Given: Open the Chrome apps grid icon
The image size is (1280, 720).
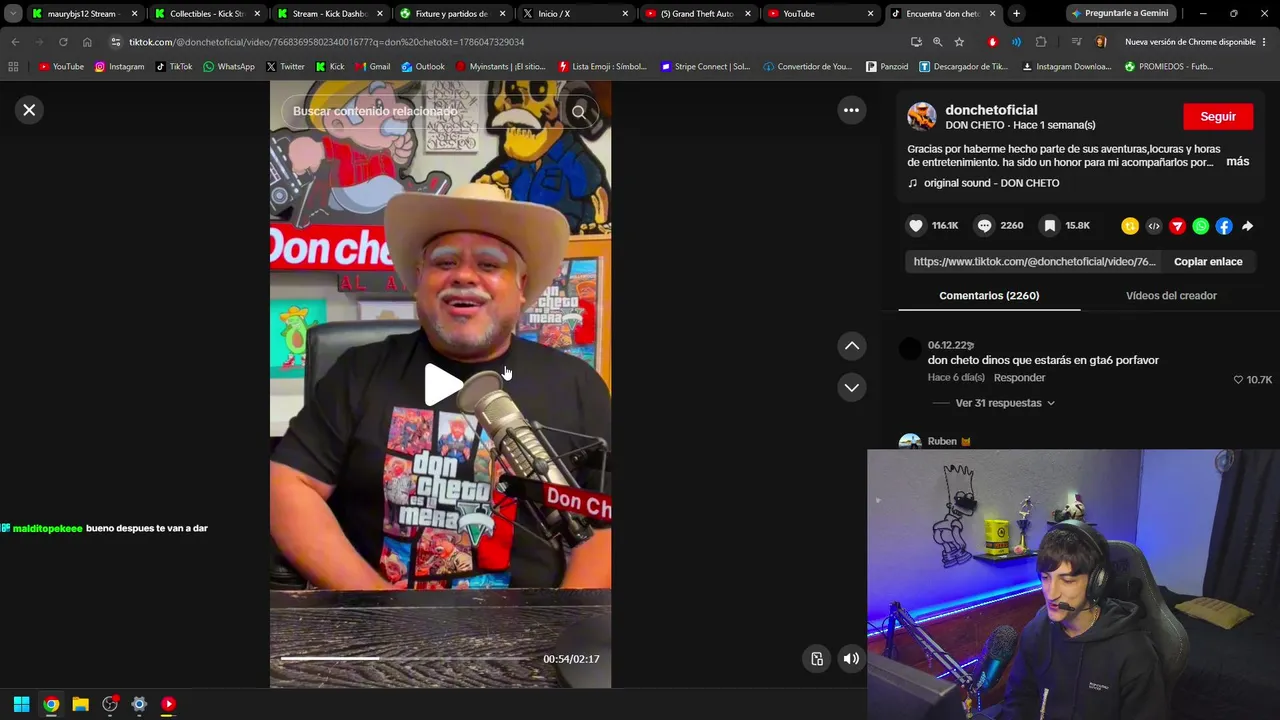Looking at the screenshot, I should tap(13, 67).
